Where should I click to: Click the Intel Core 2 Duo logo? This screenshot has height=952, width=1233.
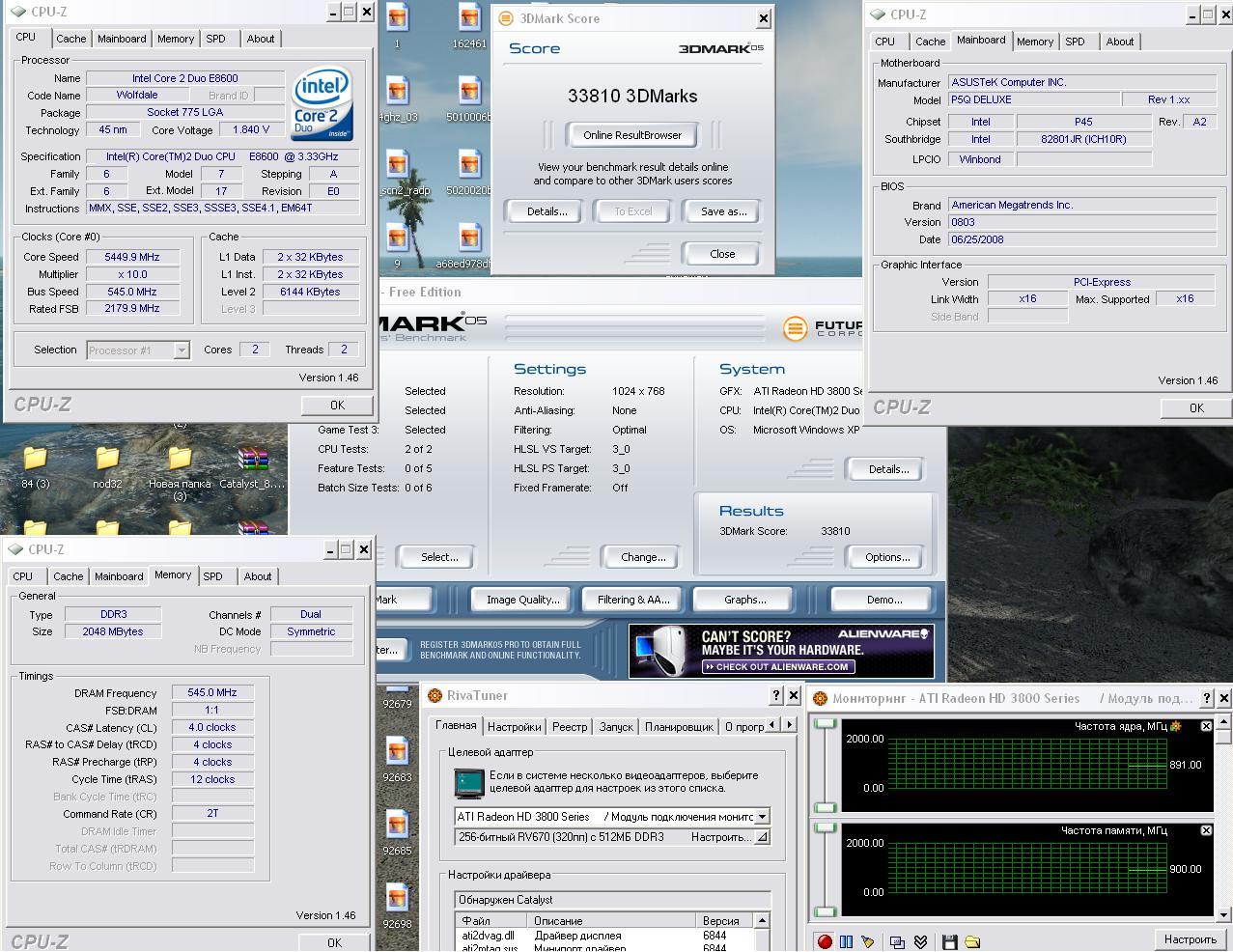(x=322, y=104)
